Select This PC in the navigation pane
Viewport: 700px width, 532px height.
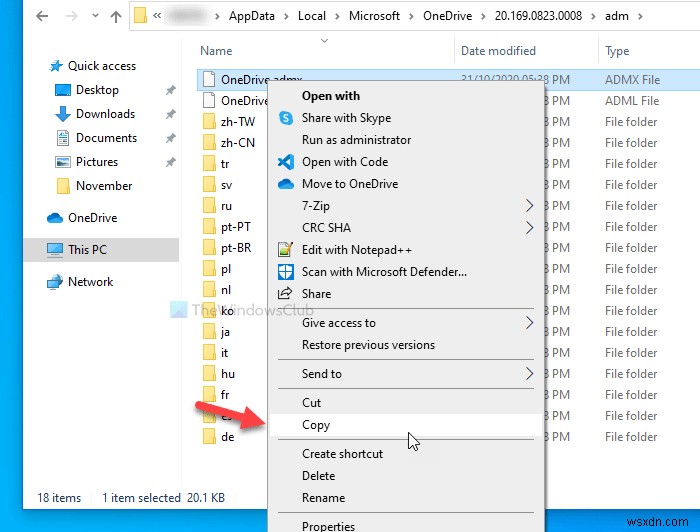(x=87, y=249)
